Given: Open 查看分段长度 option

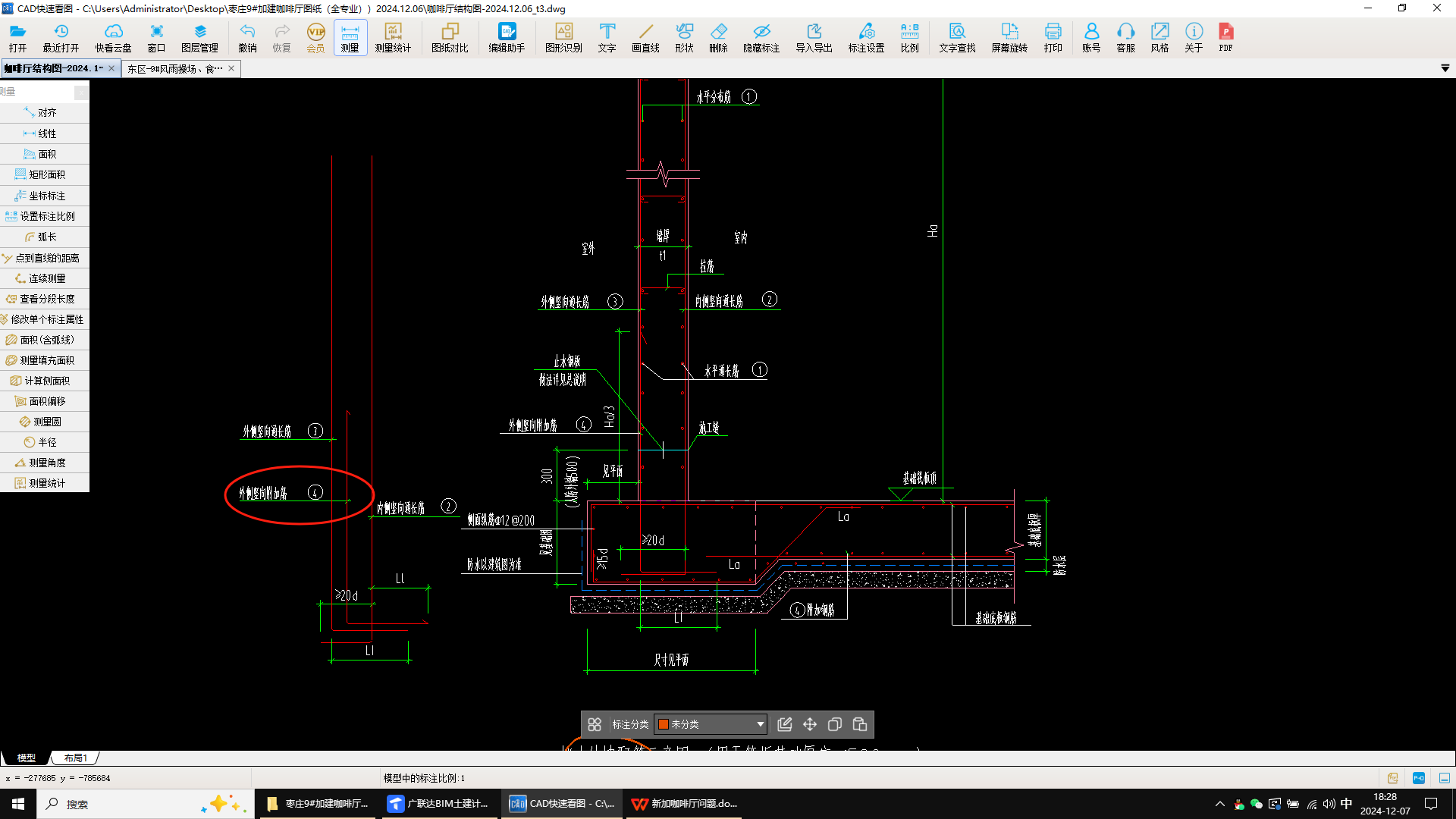Looking at the screenshot, I should pos(45,299).
